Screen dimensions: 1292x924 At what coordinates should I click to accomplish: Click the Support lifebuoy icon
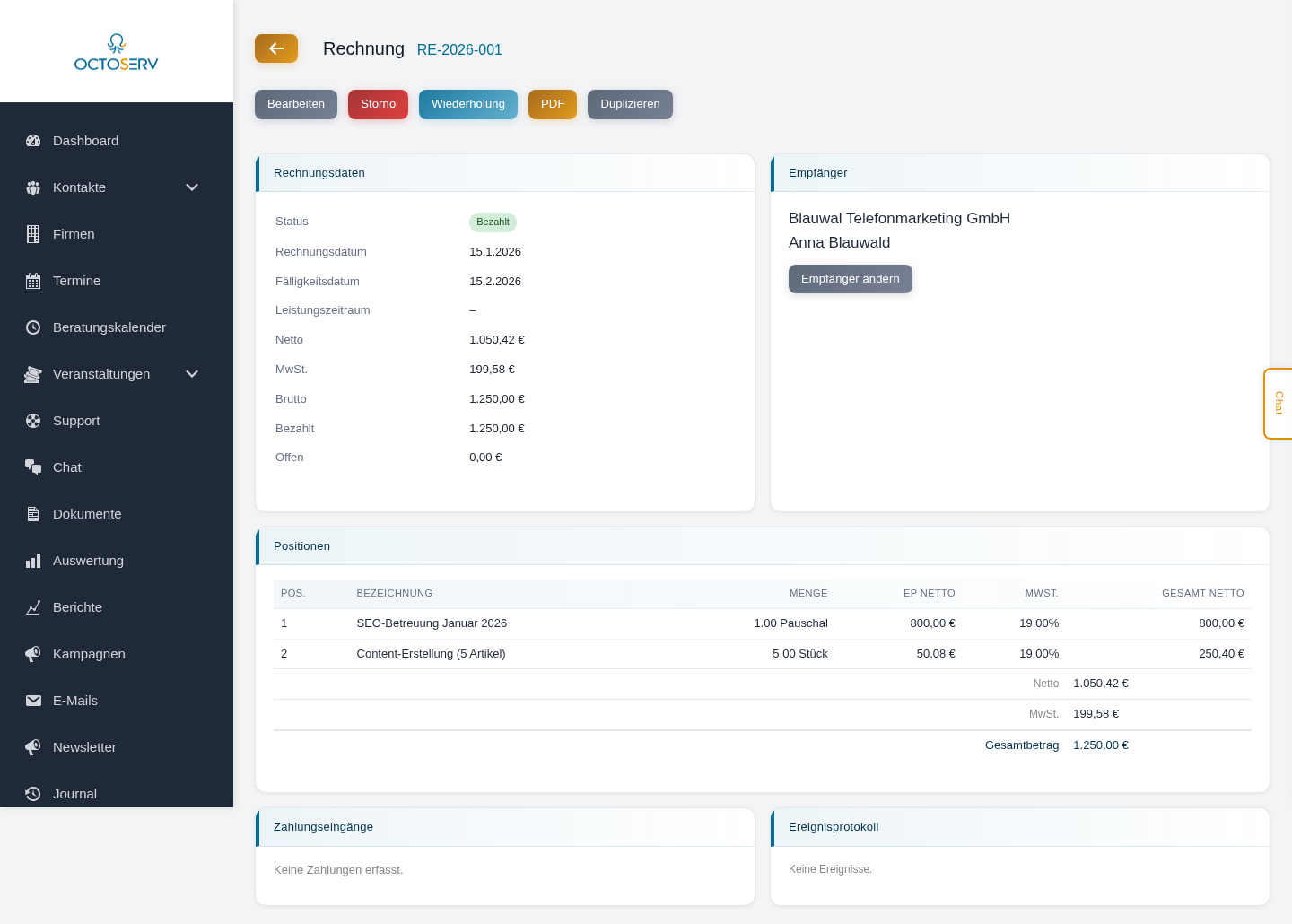(33, 421)
